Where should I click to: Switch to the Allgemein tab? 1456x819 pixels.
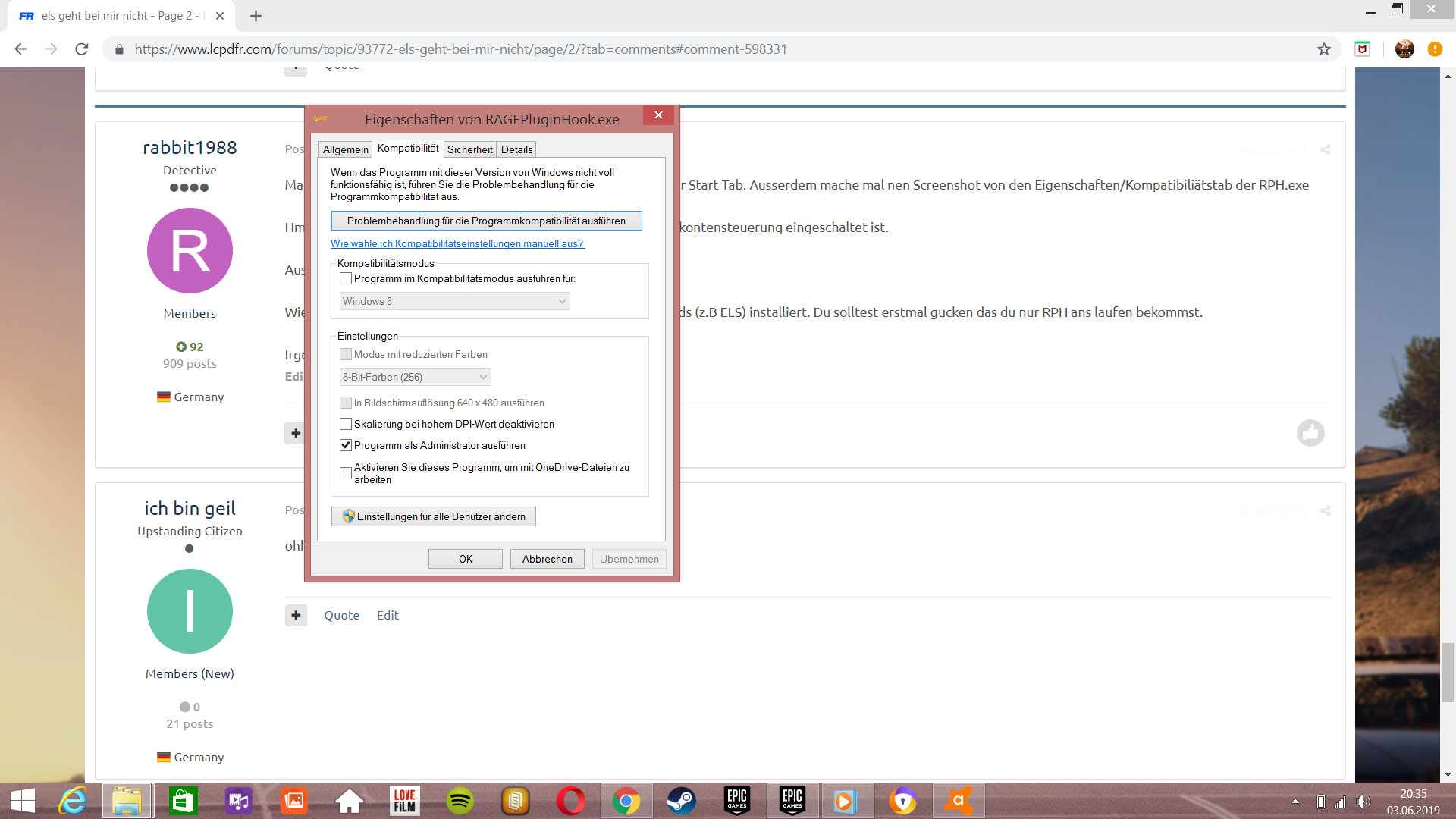345,150
